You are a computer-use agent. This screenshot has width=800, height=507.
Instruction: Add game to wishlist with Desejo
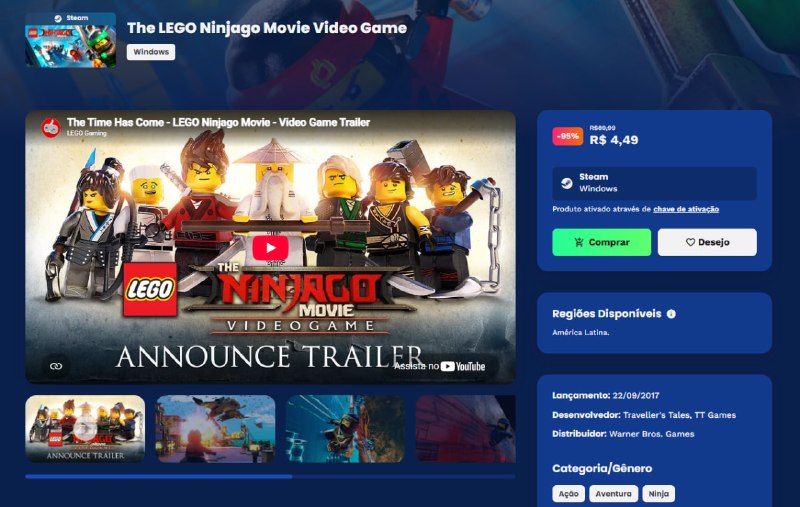[707, 242]
